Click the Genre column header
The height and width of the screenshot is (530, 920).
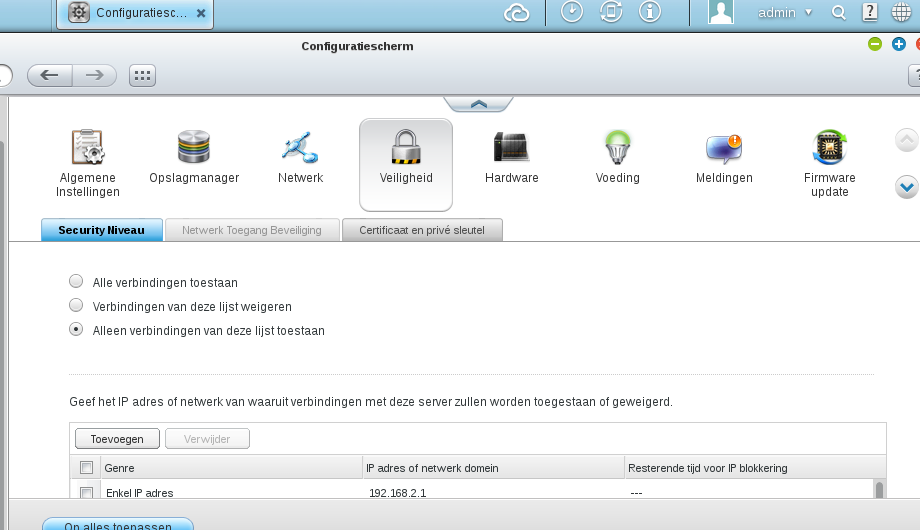click(231, 468)
